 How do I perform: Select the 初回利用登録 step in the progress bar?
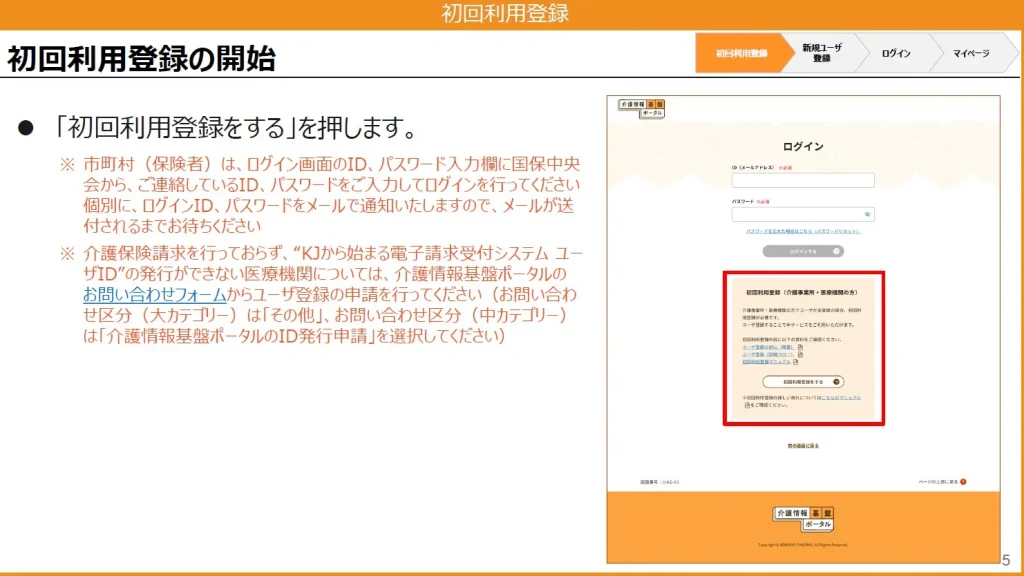[741, 53]
